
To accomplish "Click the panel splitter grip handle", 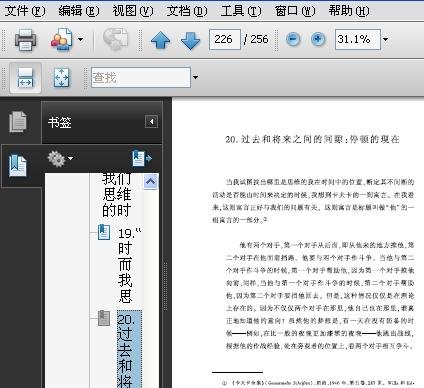I will [x=165, y=286].
